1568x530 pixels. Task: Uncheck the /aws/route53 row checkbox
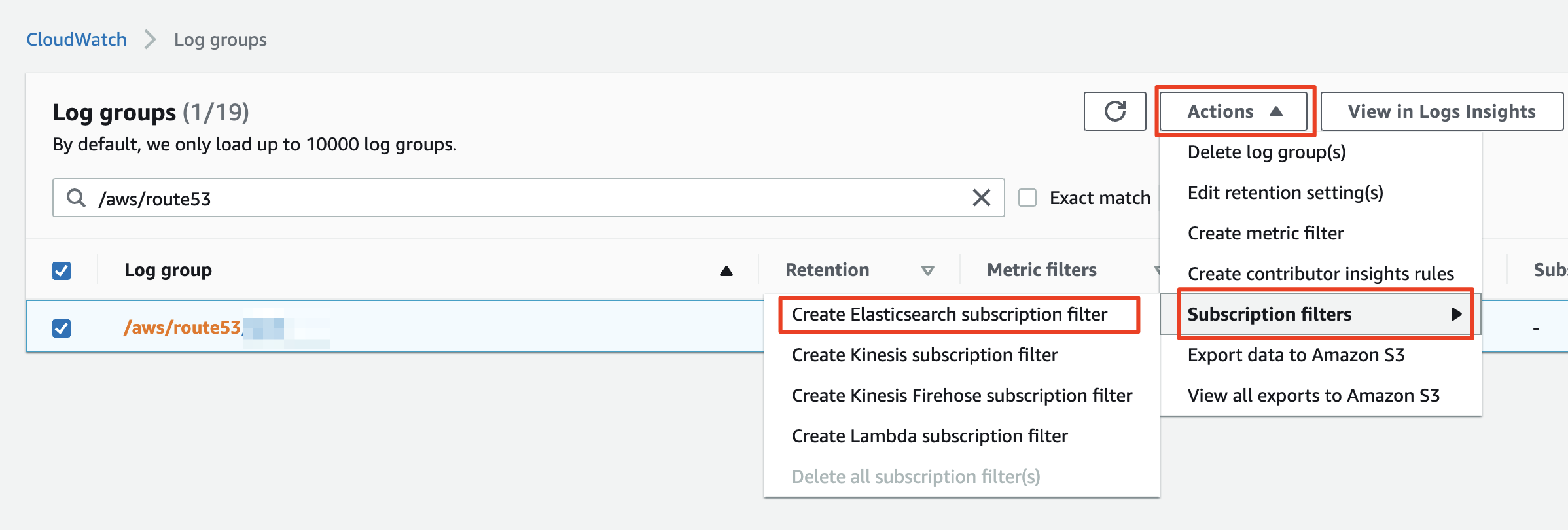click(x=62, y=327)
